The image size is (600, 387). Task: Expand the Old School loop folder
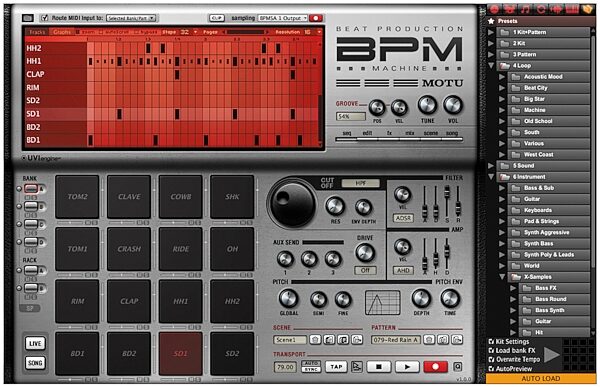pos(502,121)
